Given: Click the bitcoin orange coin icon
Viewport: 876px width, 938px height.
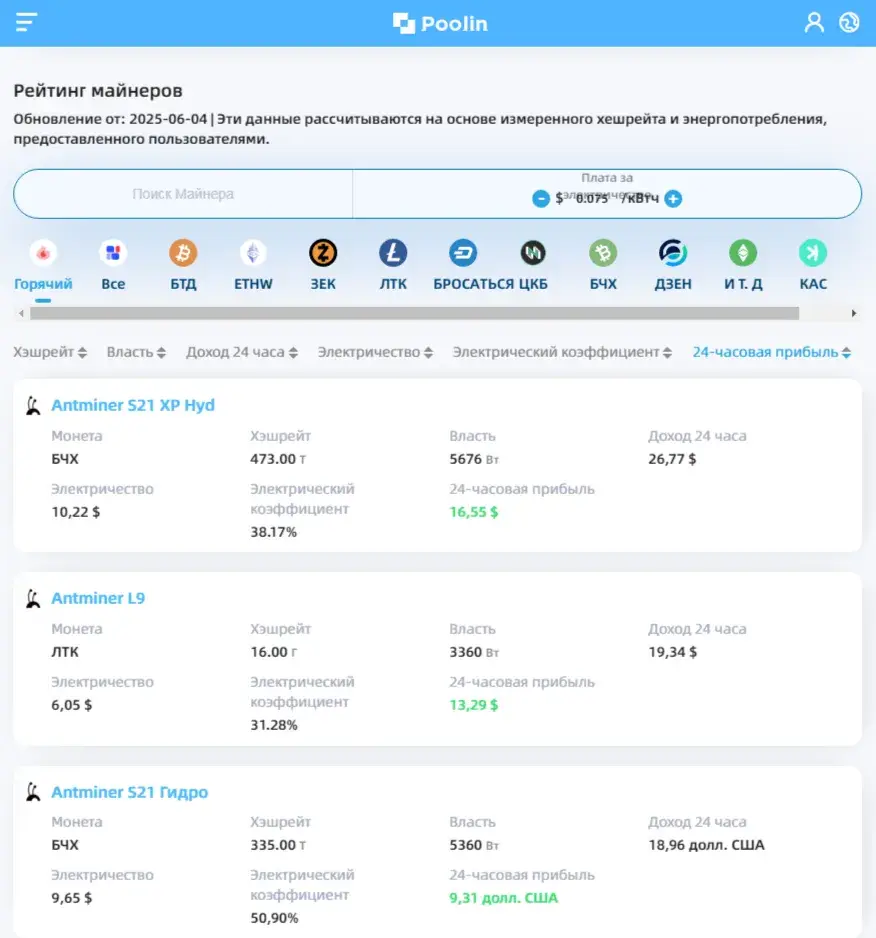Looking at the screenshot, I should tap(183, 253).
